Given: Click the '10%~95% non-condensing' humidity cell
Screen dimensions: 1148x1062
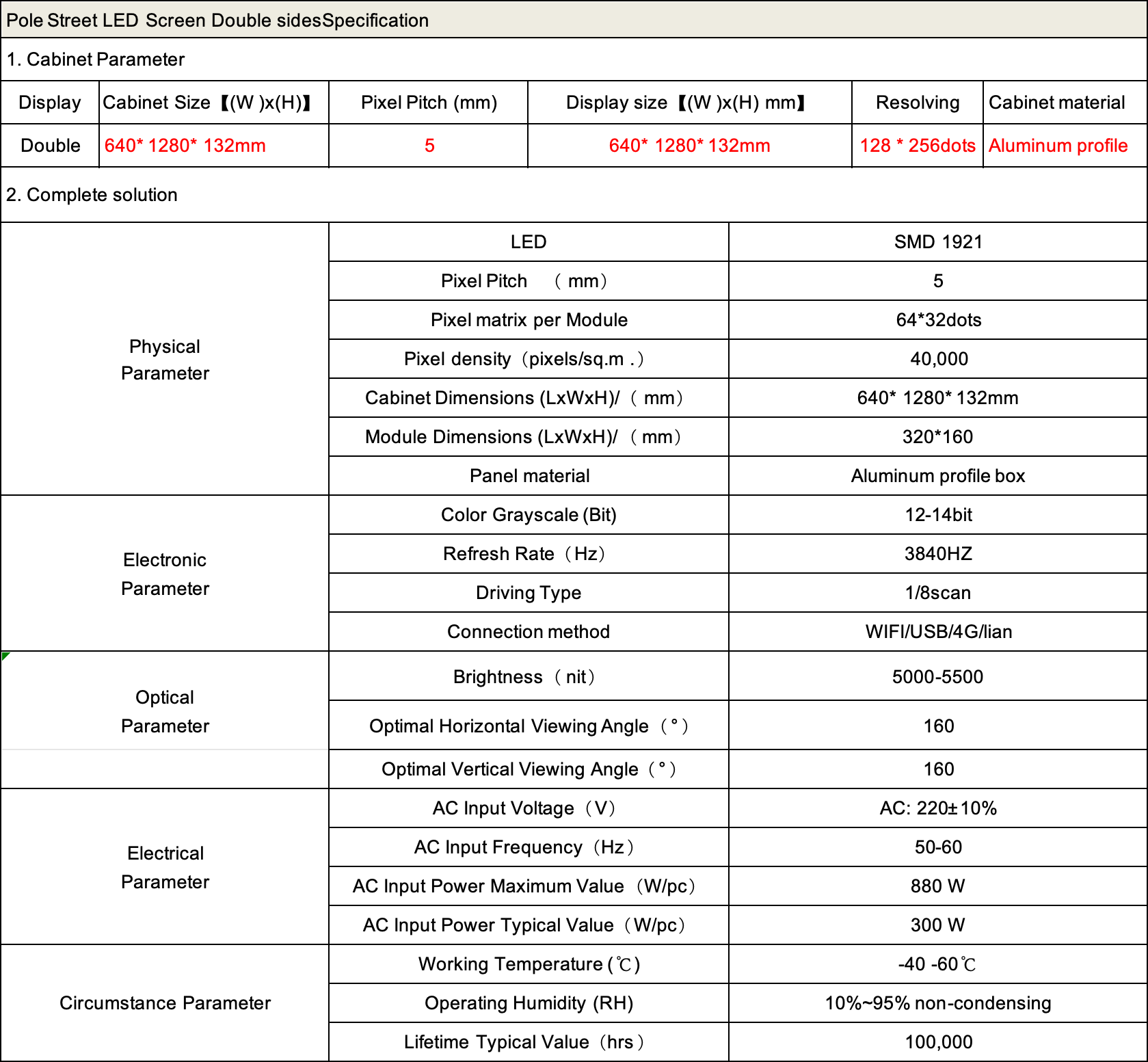Looking at the screenshot, I should [x=937, y=1003].
